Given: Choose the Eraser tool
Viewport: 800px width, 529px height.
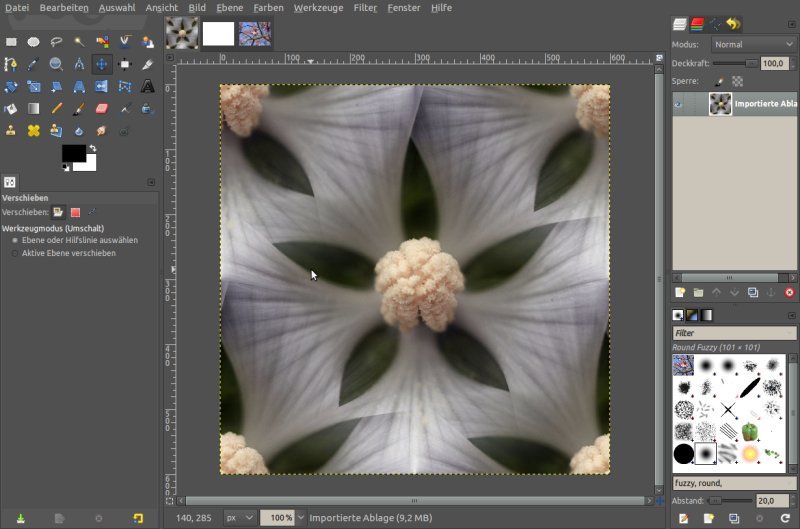Looking at the screenshot, I should pyautogui.click(x=101, y=108).
